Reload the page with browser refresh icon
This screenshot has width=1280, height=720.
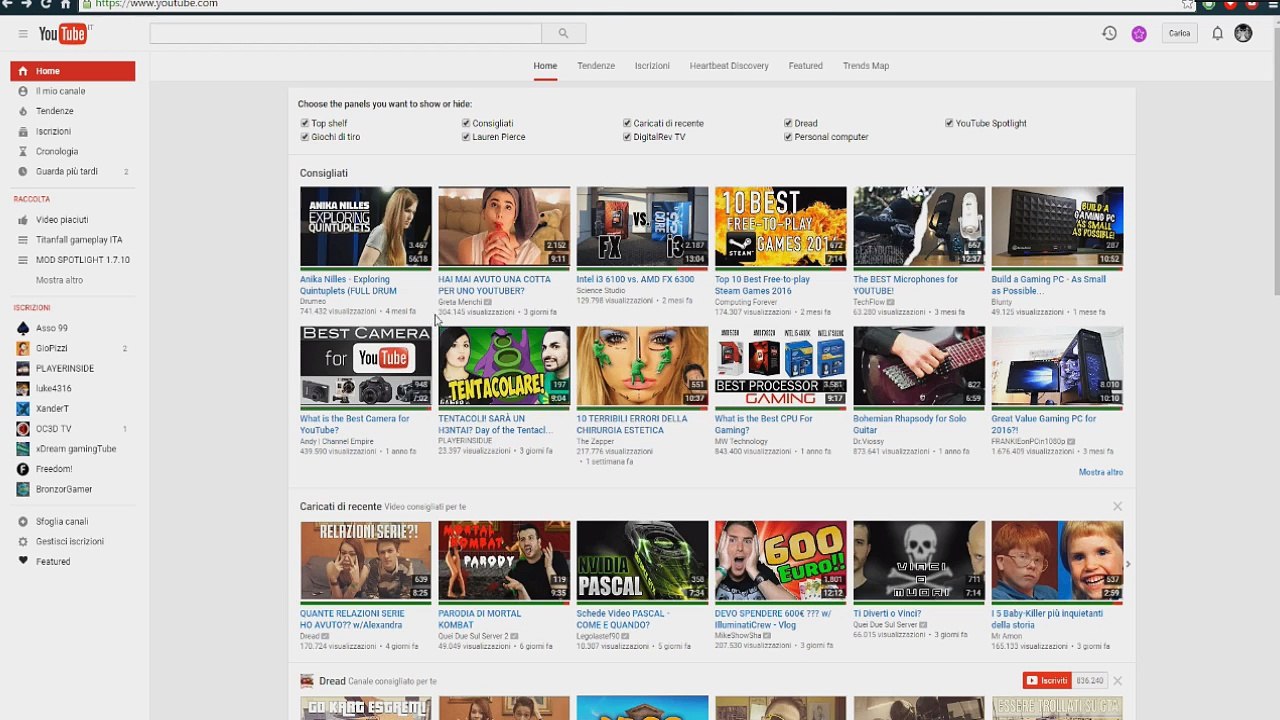click(46, 4)
